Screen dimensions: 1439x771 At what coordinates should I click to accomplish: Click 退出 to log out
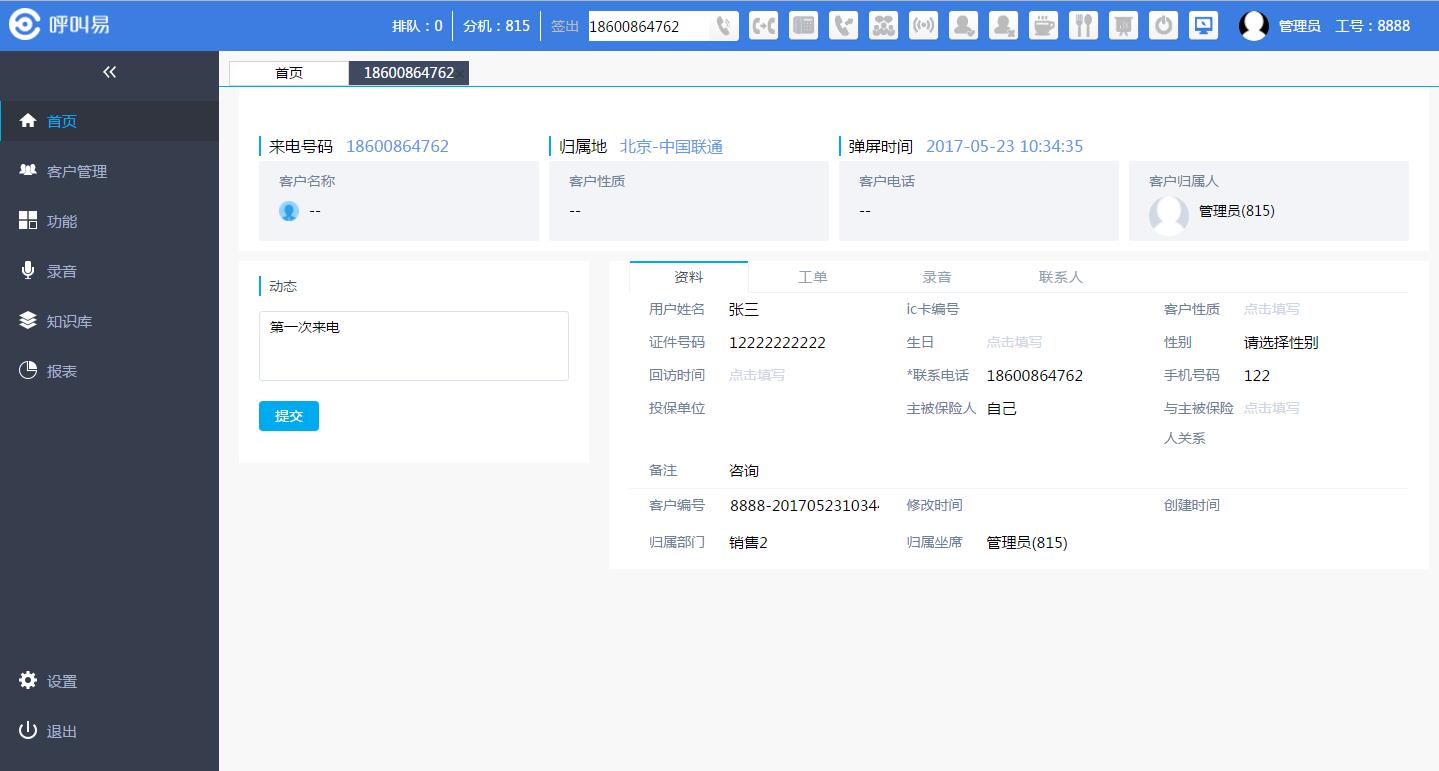tap(109, 731)
